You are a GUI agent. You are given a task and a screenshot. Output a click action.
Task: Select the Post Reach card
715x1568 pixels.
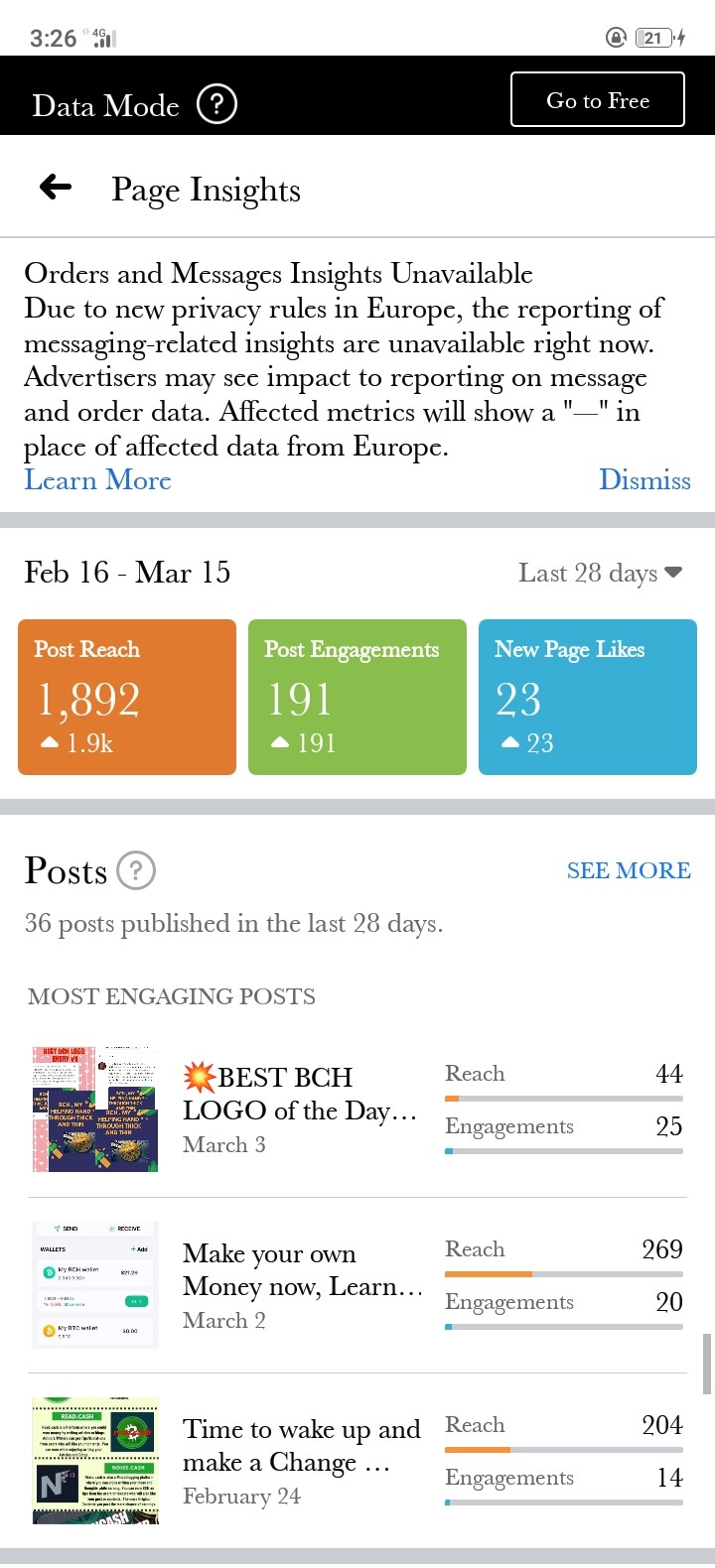tap(127, 697)
